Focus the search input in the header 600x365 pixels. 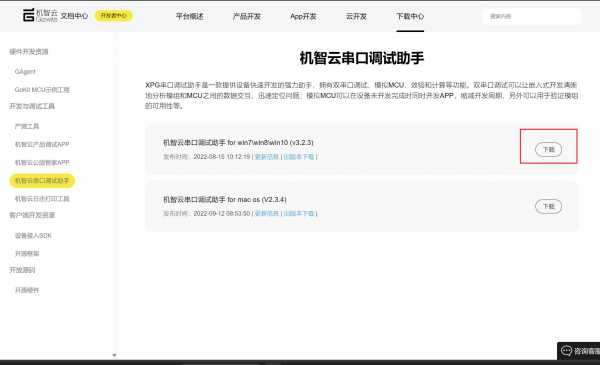tap(532, 16)
